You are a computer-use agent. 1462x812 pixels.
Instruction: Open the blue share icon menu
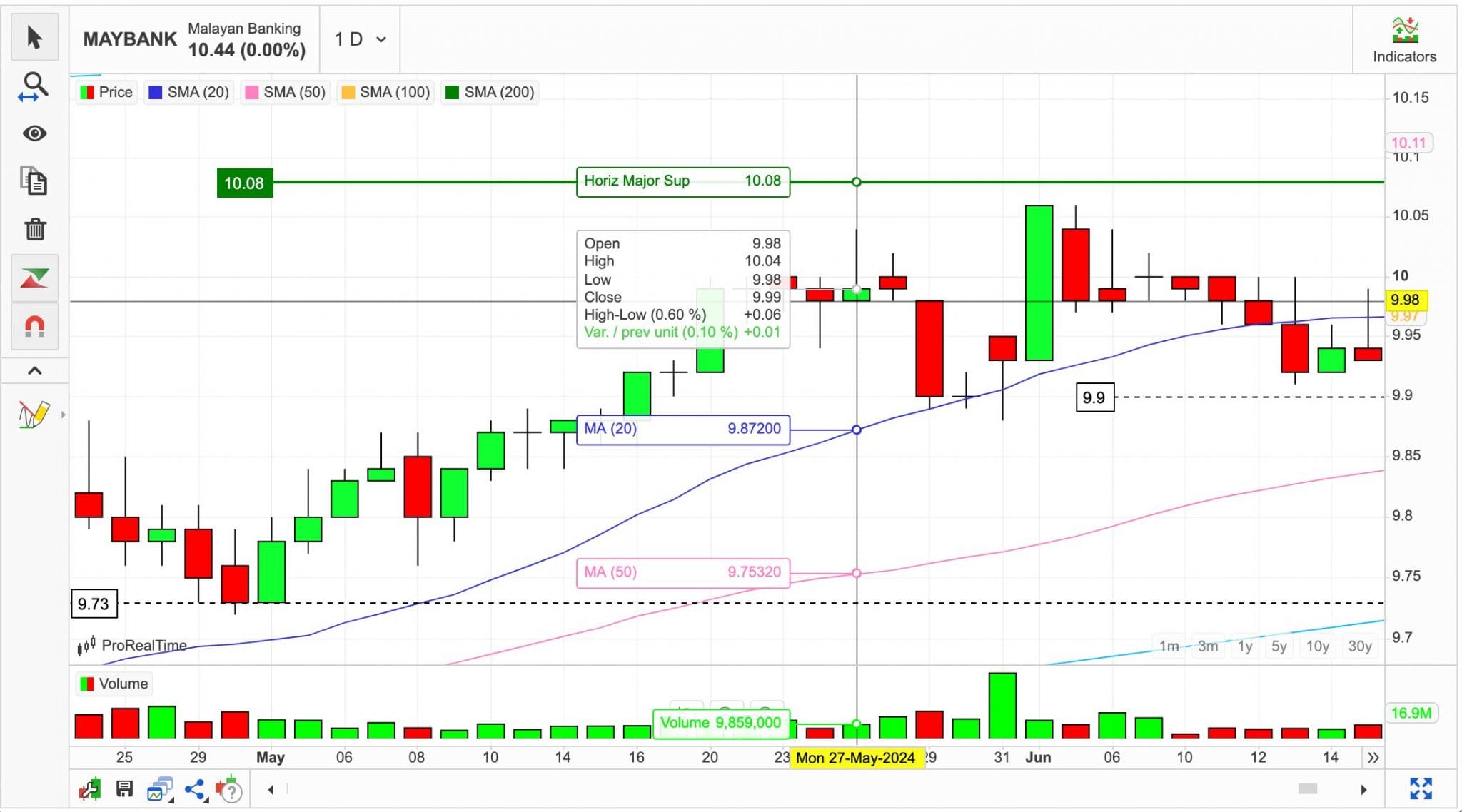[195, 789]
